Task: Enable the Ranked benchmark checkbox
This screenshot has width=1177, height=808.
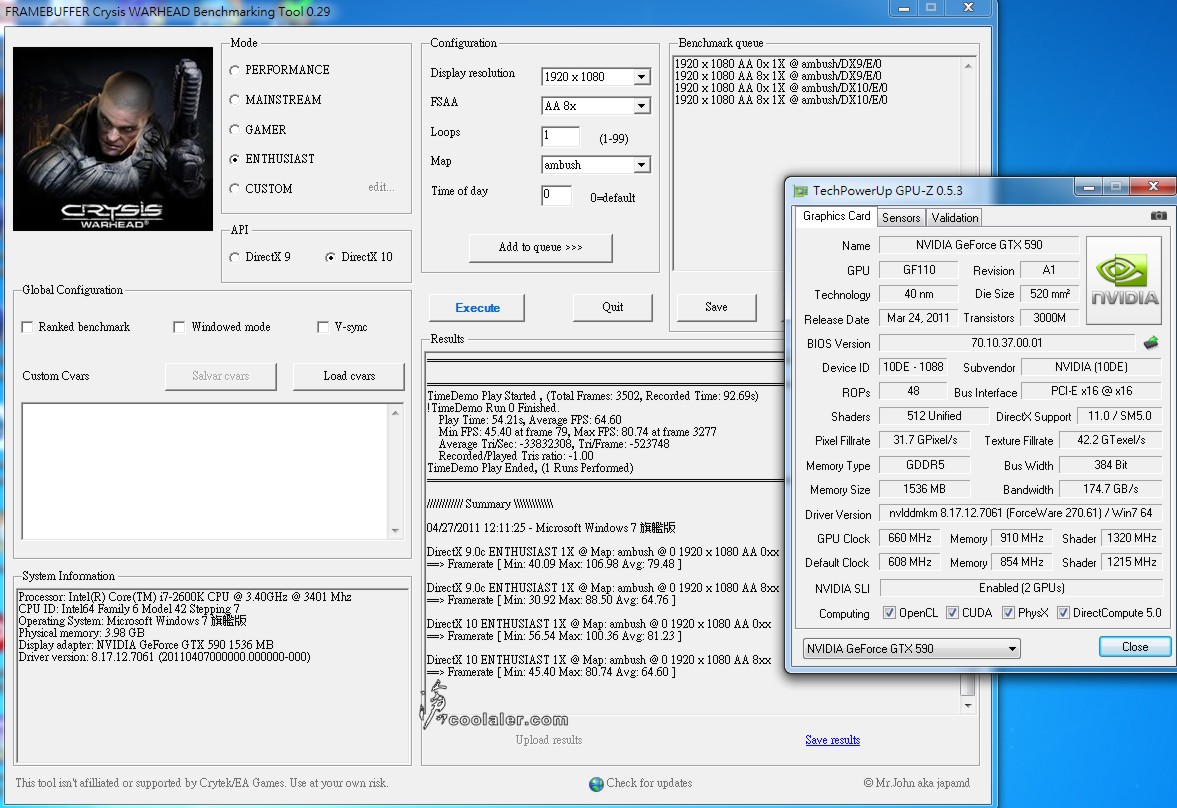Action: 28,327
